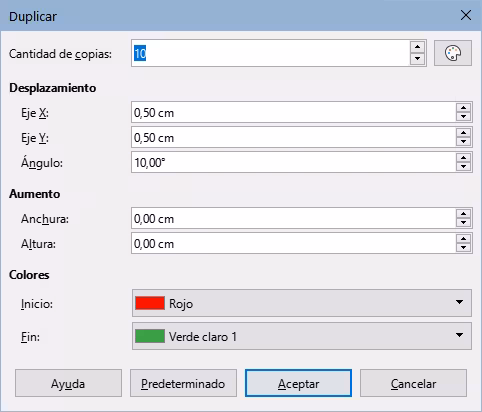This screenshot has height=412, width=482.
Task: Increase Eje X displacement using up arrow
Action: tap(463, 108)
